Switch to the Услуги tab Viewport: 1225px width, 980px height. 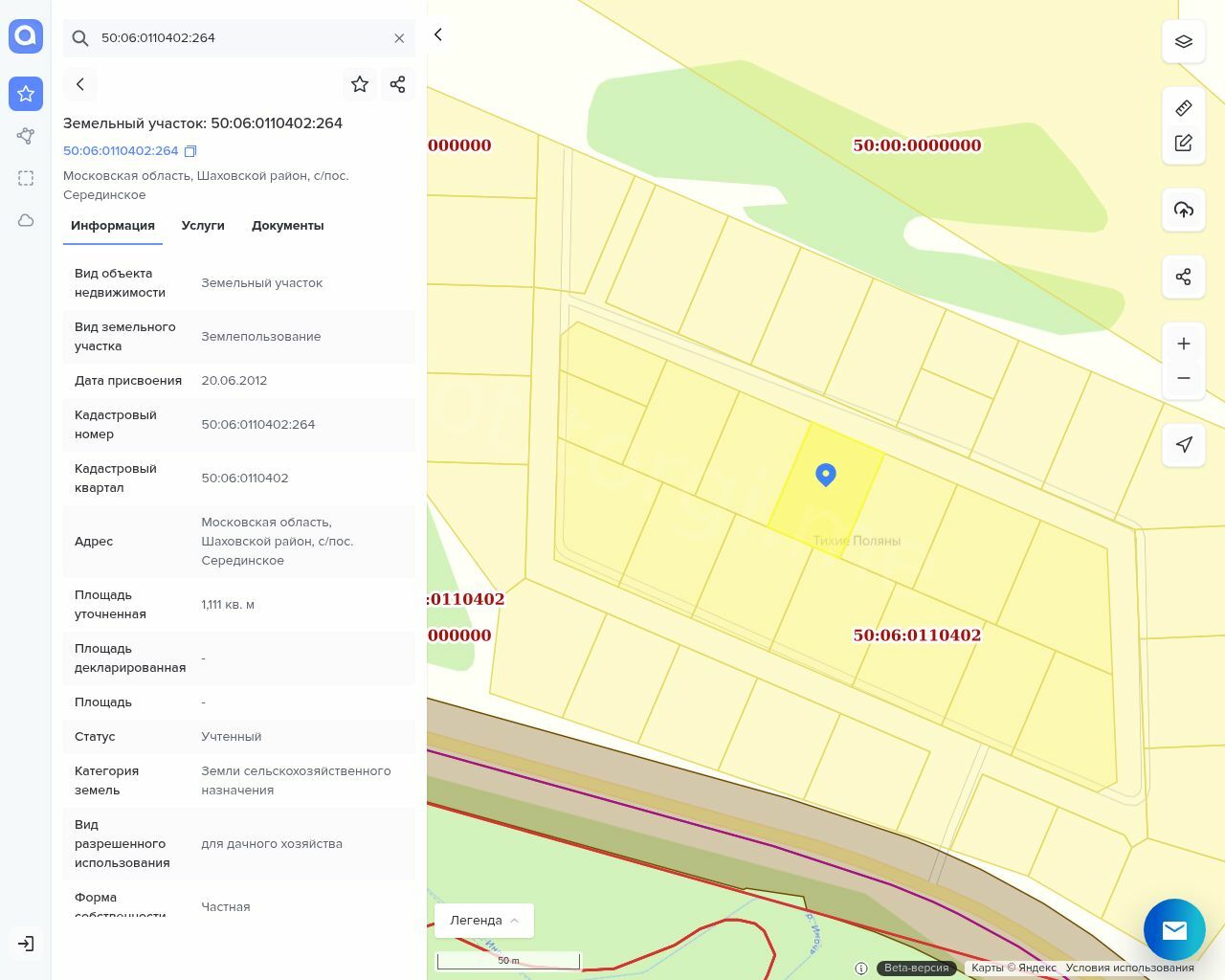pos(203,226)
